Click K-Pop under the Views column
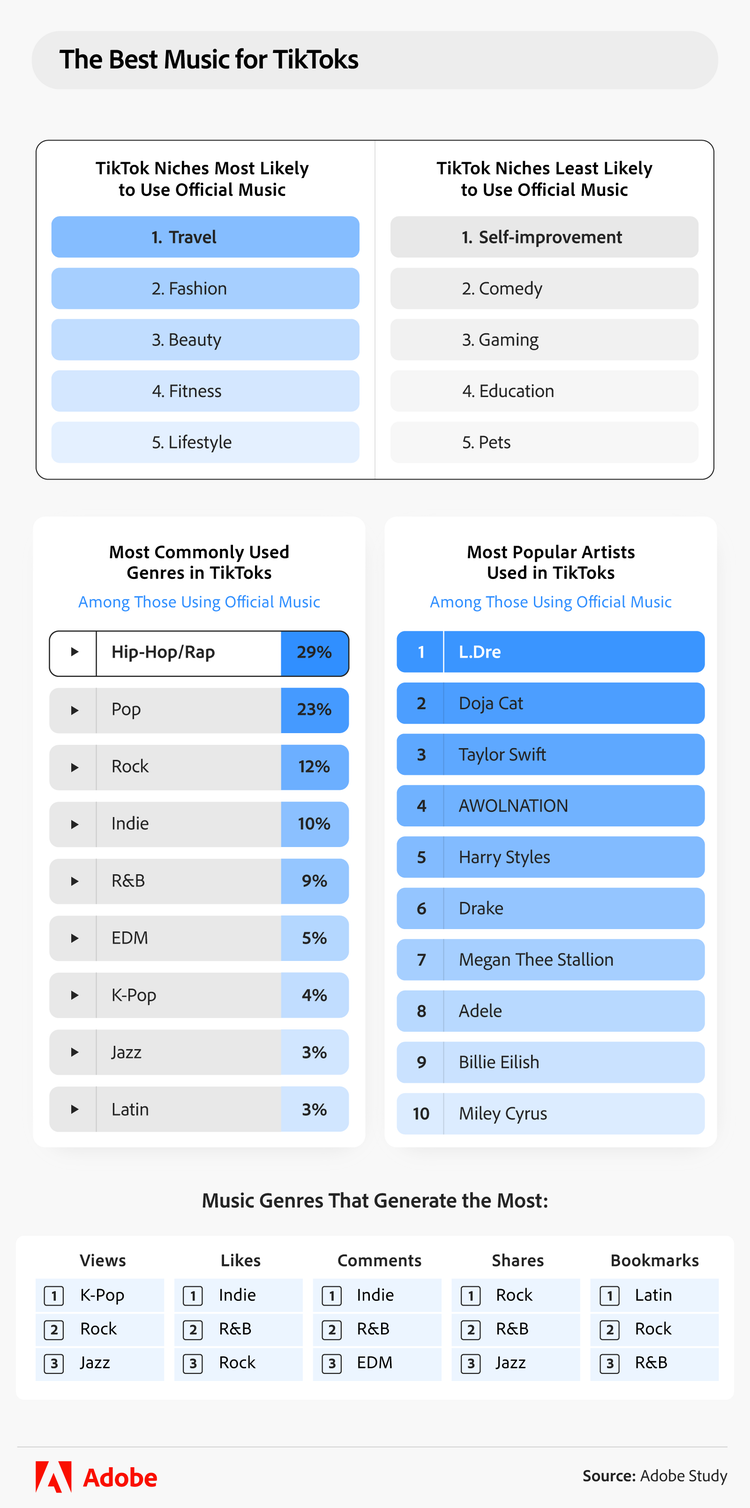The image size is (750, 1508). [101, 1295]
